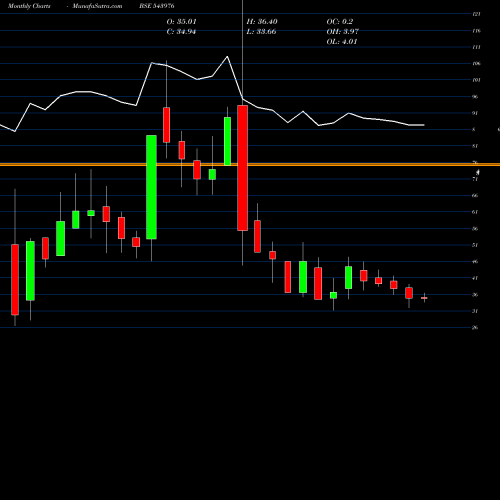Image resolution: width=500 pixels, height=500 pixels.
Task: Select the last tiny red candle
Action: (x=424, y=298)
